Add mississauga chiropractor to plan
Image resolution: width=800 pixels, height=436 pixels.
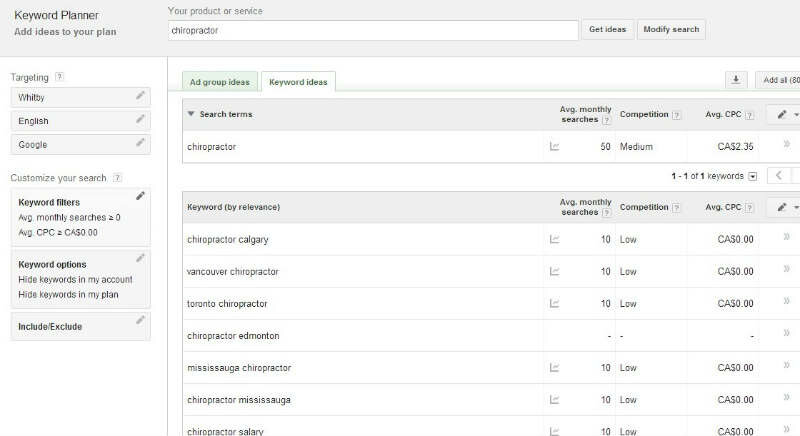(x=787, y=365)
